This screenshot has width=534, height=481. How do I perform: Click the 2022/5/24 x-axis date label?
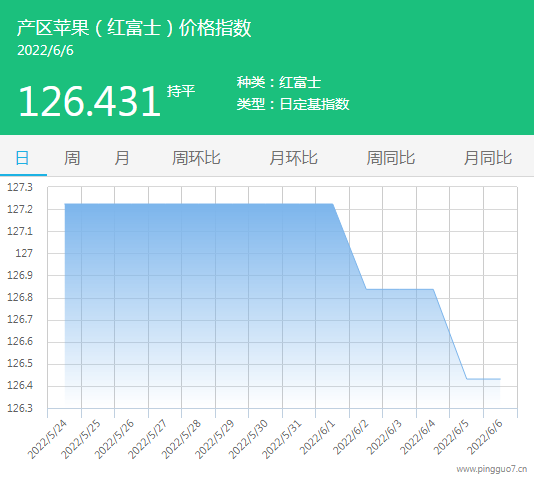click(47, 439)
